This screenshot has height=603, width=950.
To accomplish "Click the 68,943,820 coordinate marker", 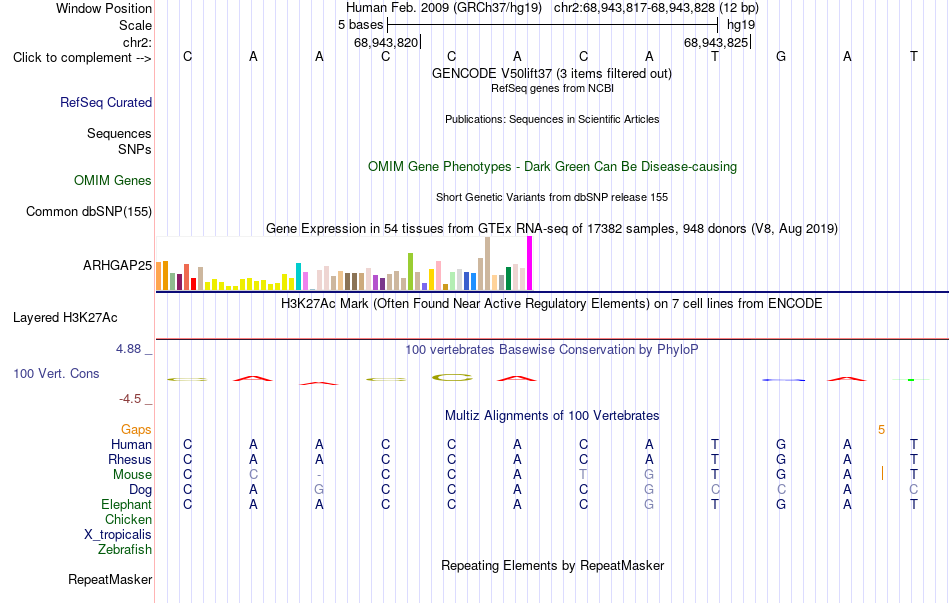I will pyautogui.click(x=386, y=42).
